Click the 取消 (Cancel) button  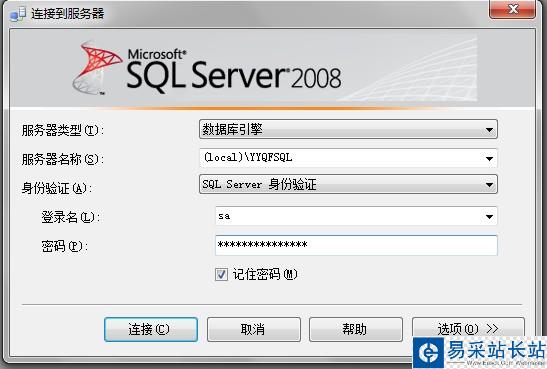click(254, 329)
